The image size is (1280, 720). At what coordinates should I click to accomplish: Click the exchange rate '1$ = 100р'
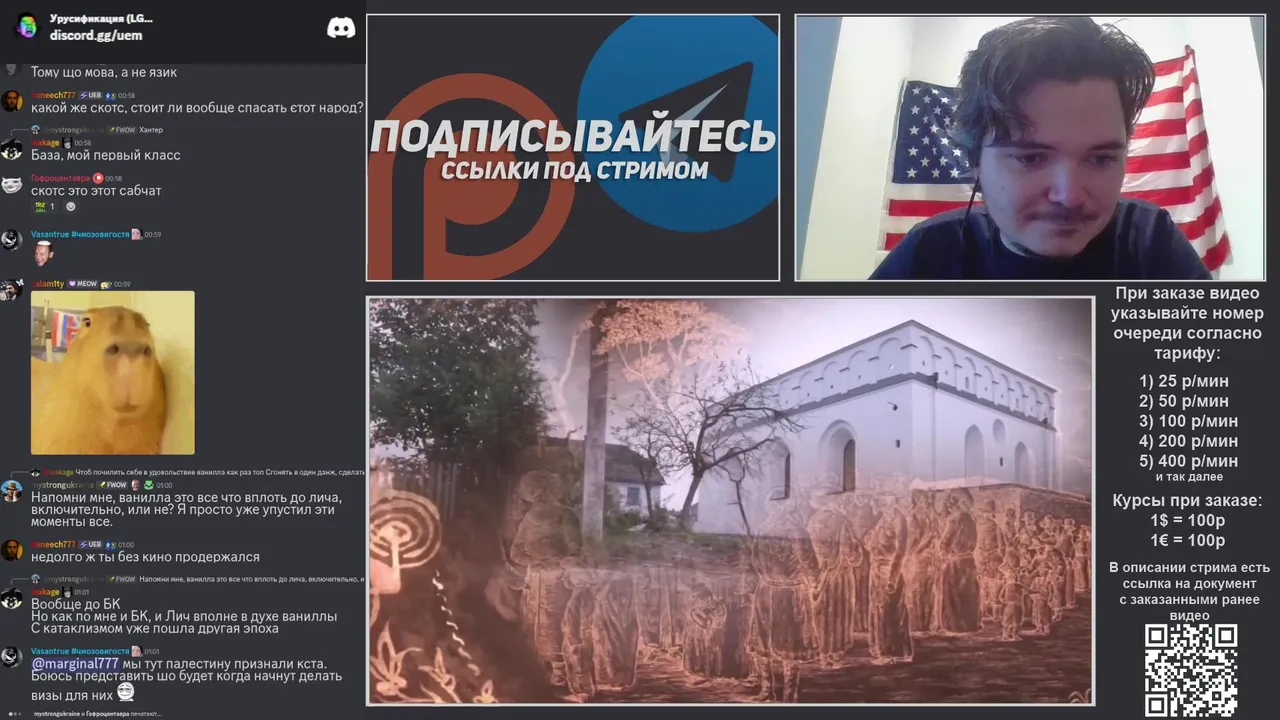click(1187, 521)
